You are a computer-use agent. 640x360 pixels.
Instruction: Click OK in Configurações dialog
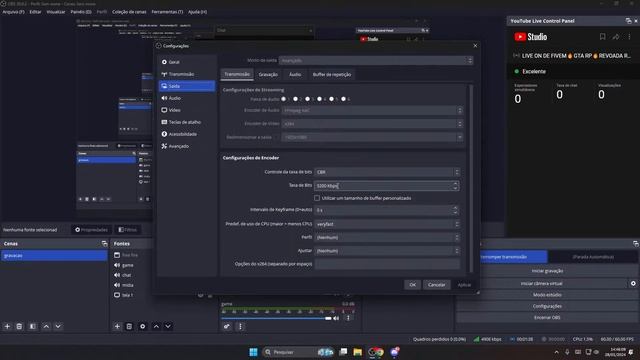[x=412, y=285]
